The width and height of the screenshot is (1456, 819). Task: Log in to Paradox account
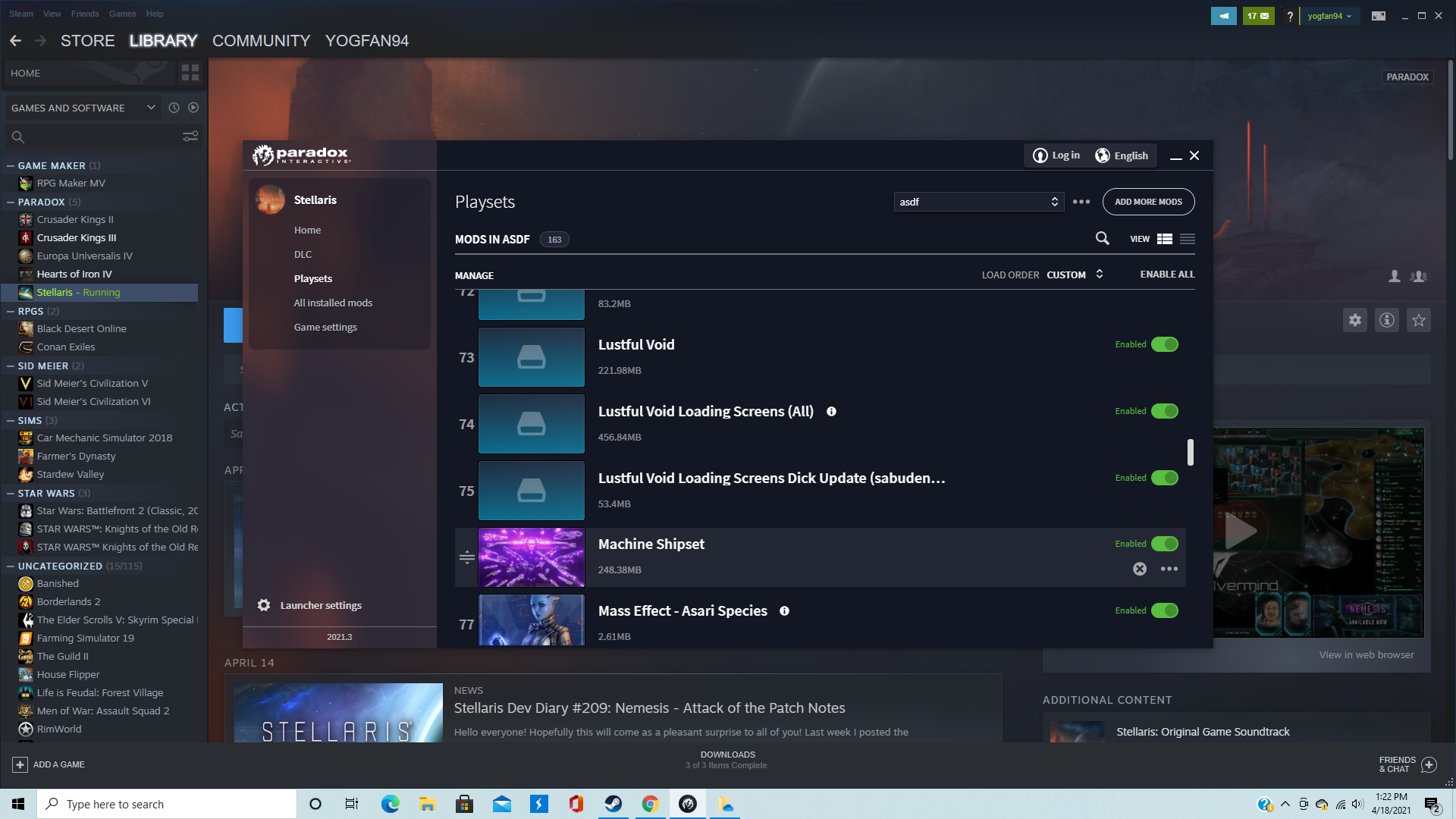click(x=1056, y=155)
